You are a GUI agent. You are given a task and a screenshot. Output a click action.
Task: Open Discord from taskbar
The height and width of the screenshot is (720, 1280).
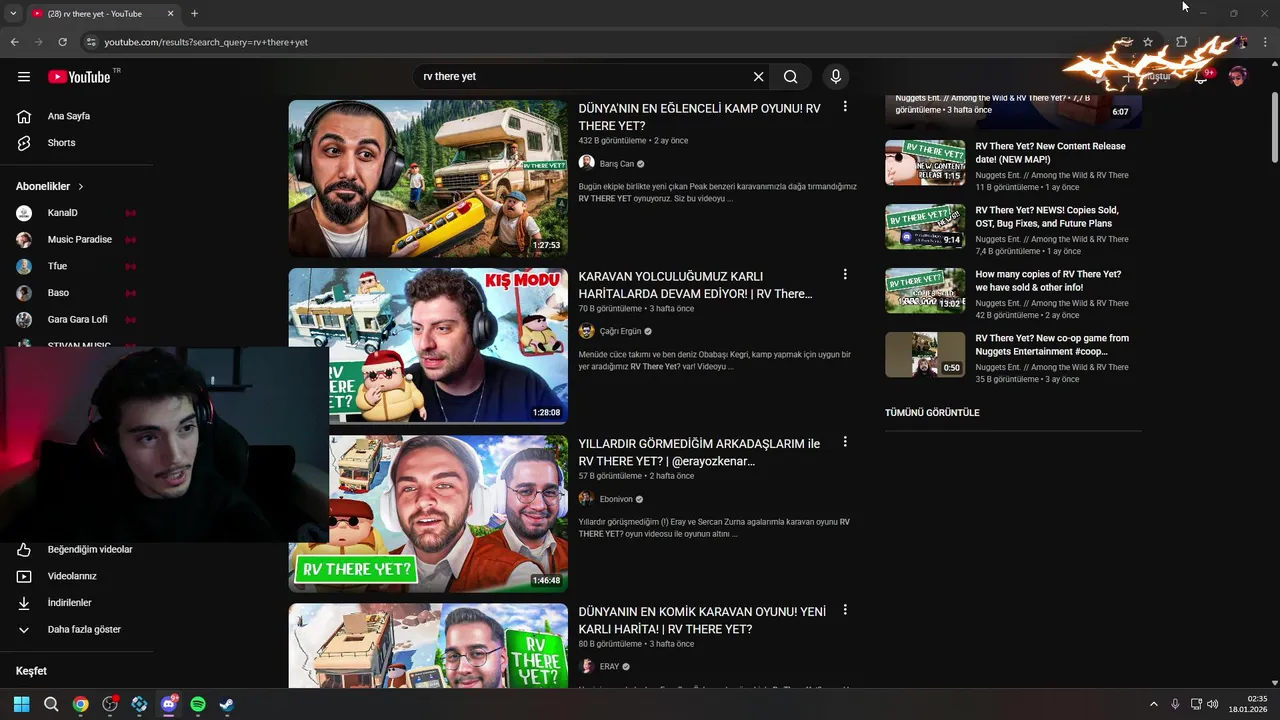point(168,704)
